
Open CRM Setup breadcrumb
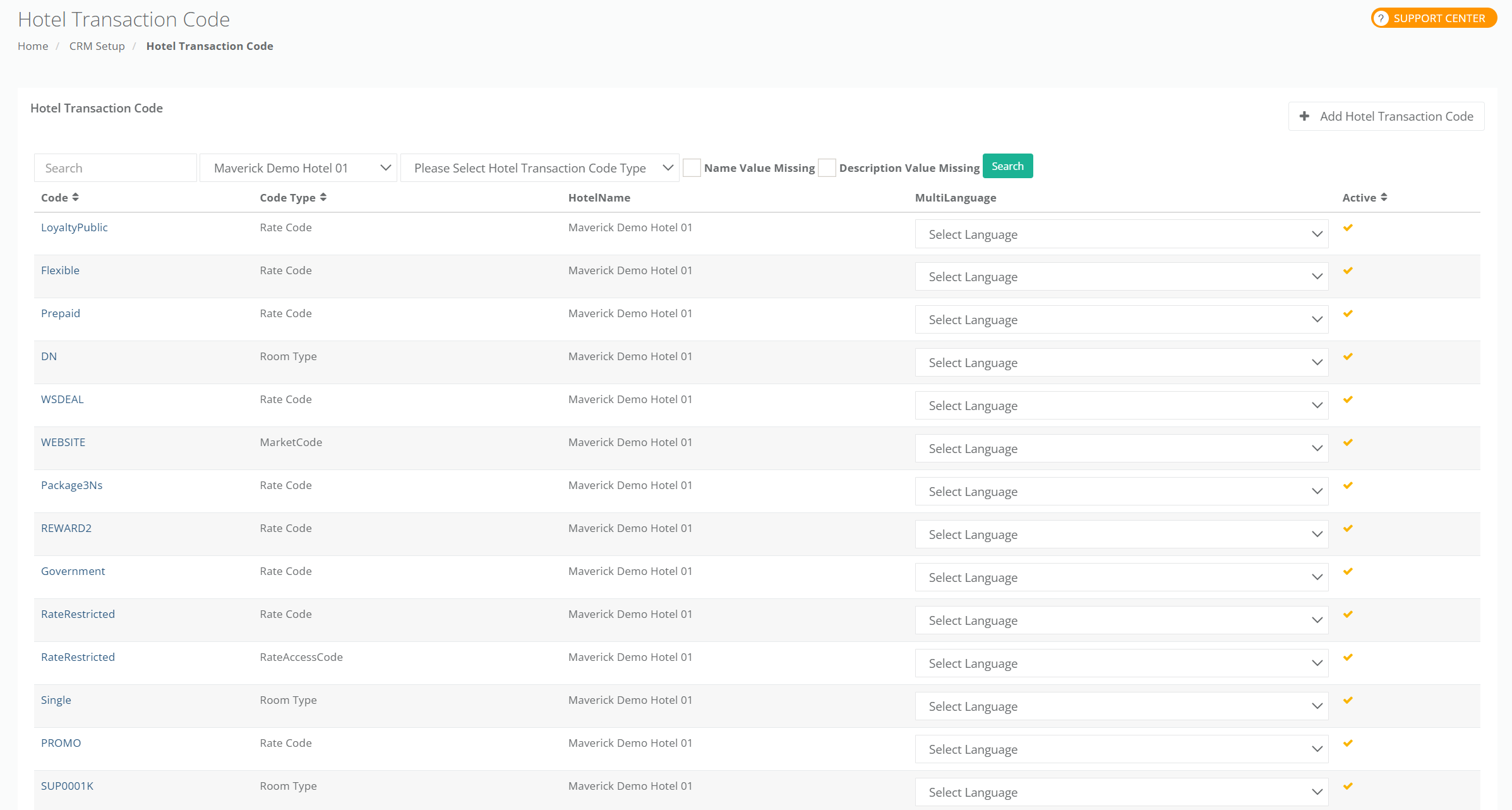97,46
